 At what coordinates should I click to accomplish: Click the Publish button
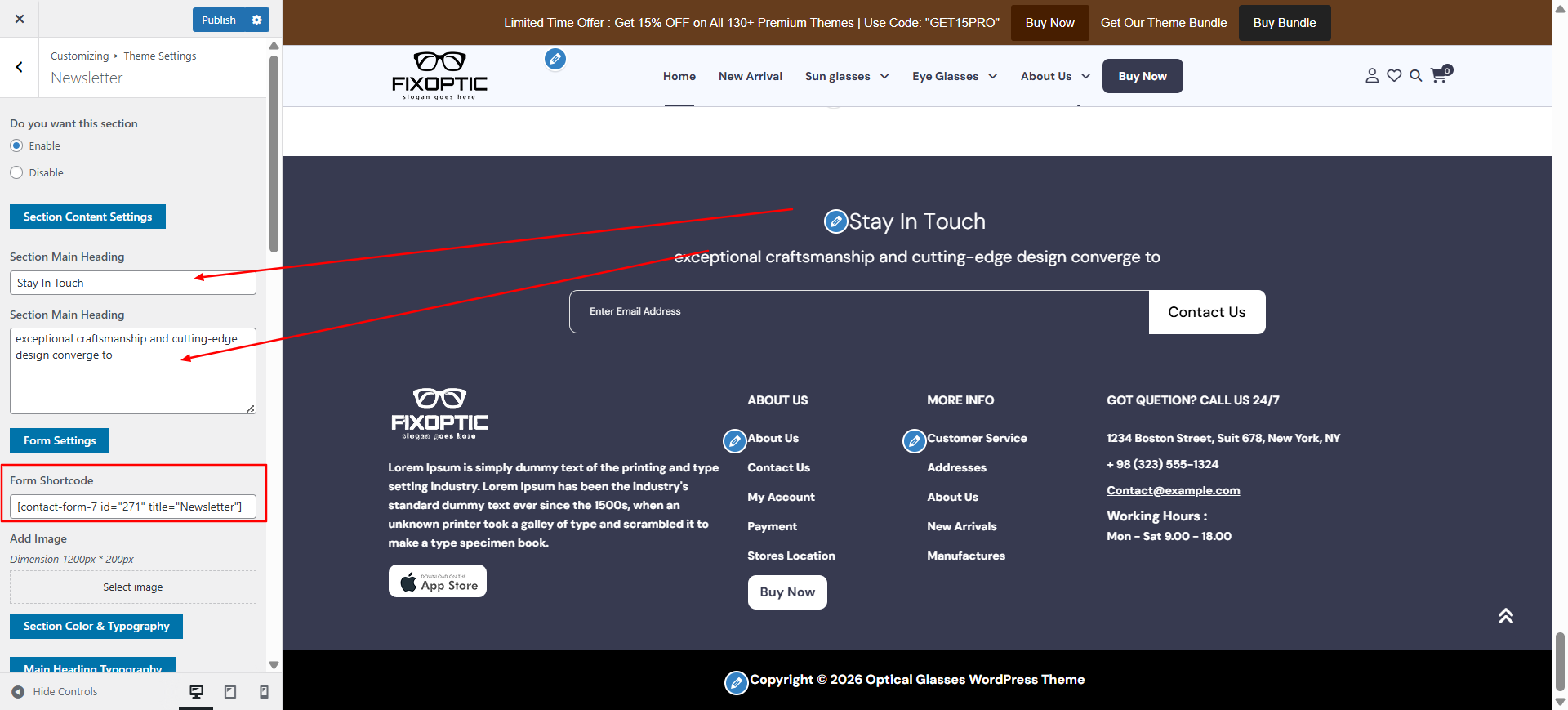(219, 20)
